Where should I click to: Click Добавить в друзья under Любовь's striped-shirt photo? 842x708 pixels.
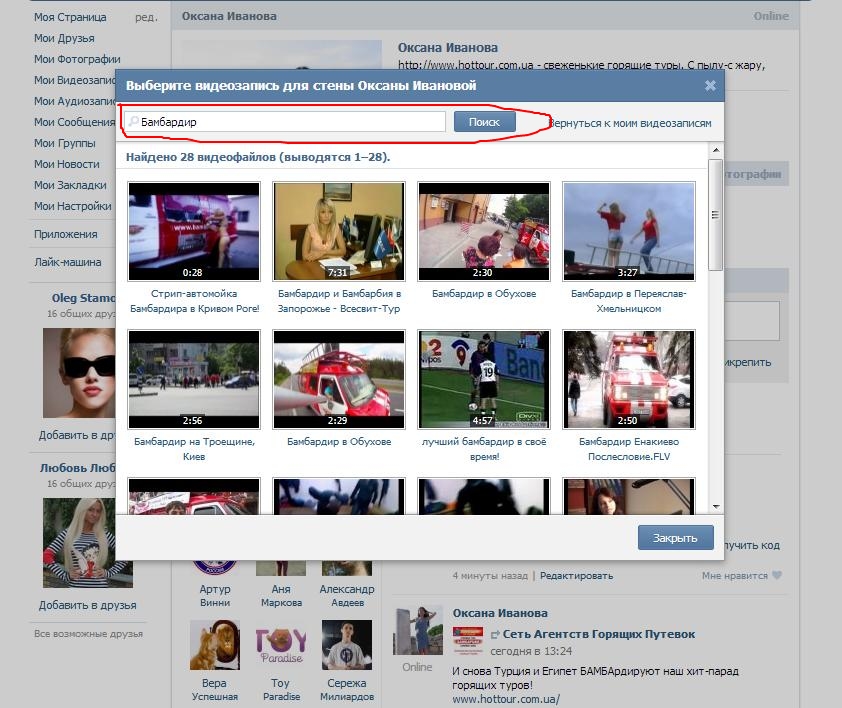point(88,605)
